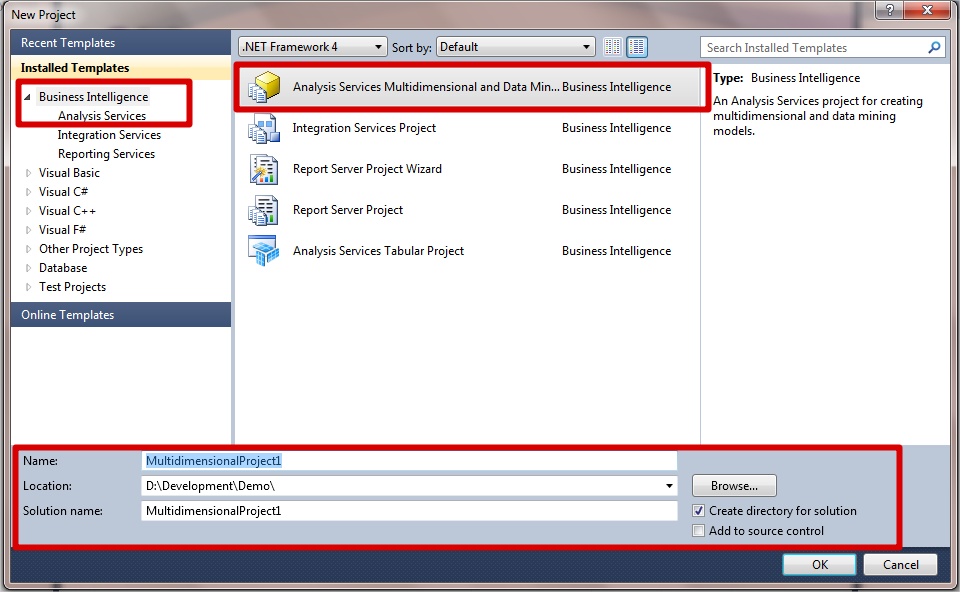Select the Analysis Services Multidimensional project icon

tap(264, 87)
